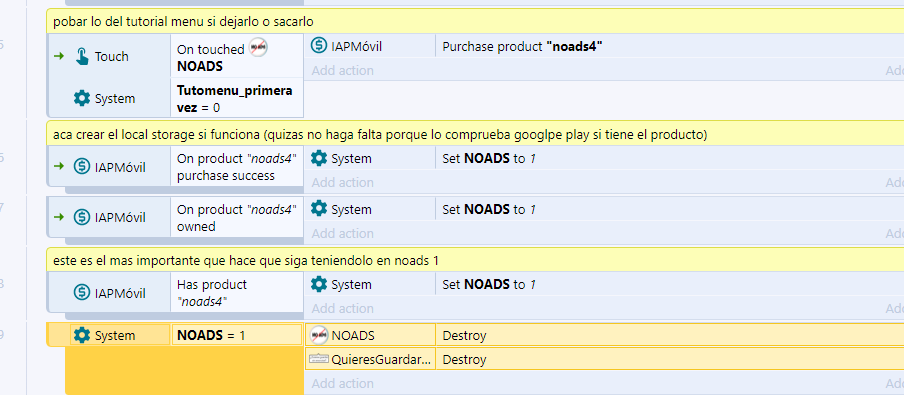Select the Destroy action of NOADS object

pyautogui.click(x=464, y=336)
